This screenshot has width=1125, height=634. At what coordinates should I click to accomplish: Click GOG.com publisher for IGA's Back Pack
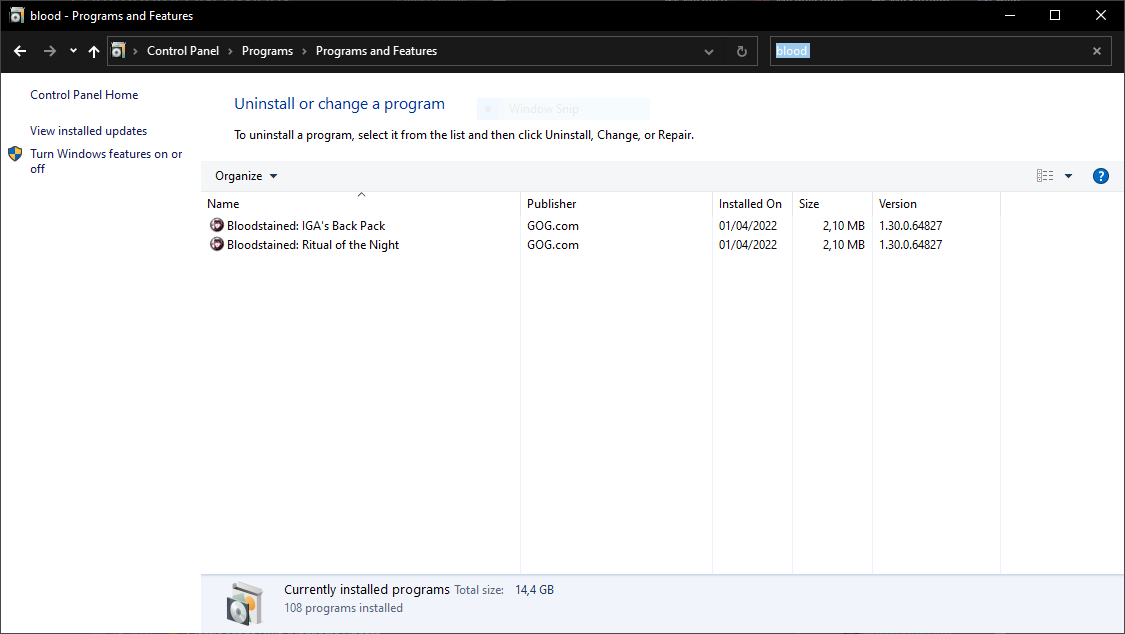click(552, 225)
